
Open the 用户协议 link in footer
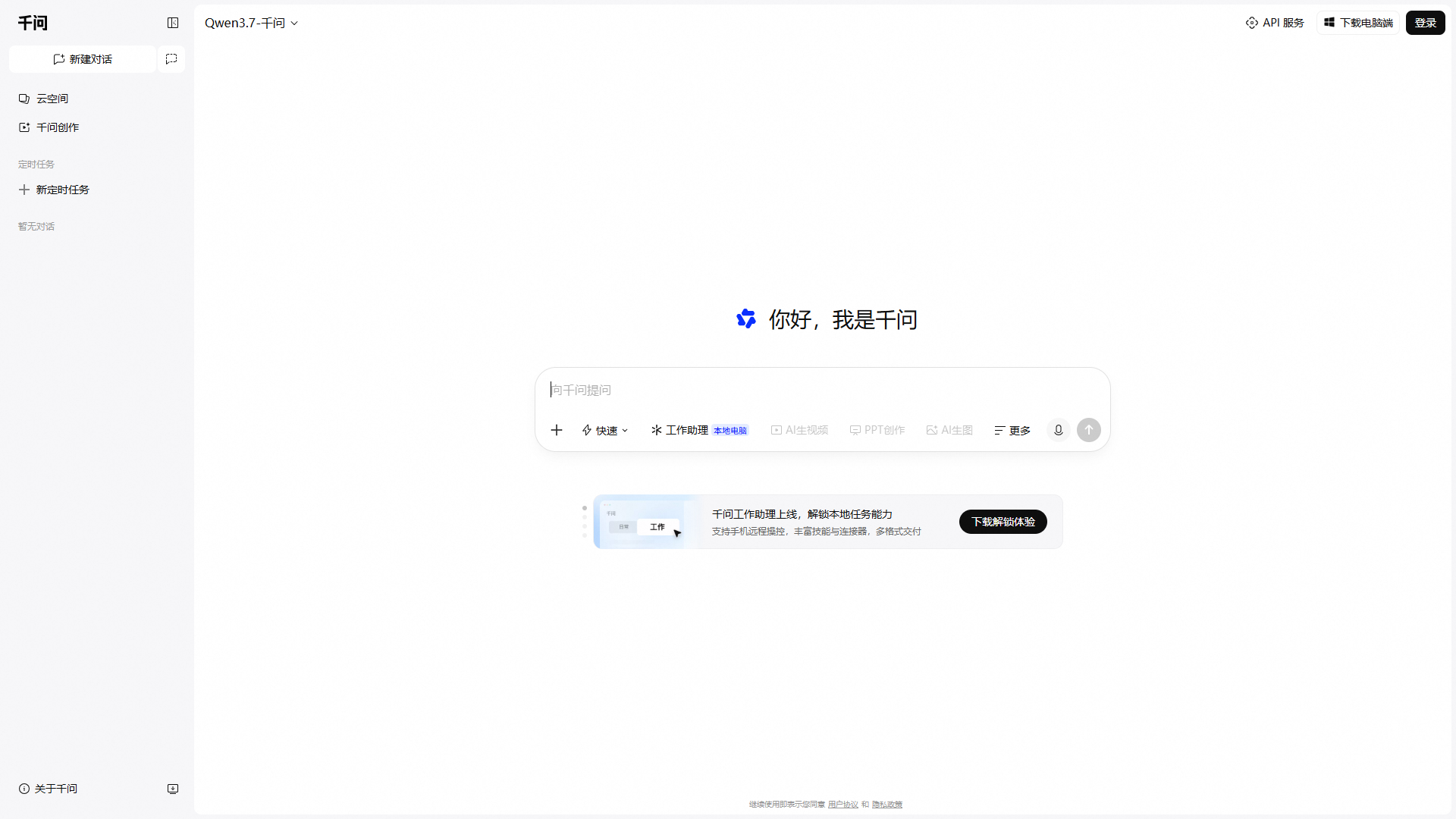[843, 805]
